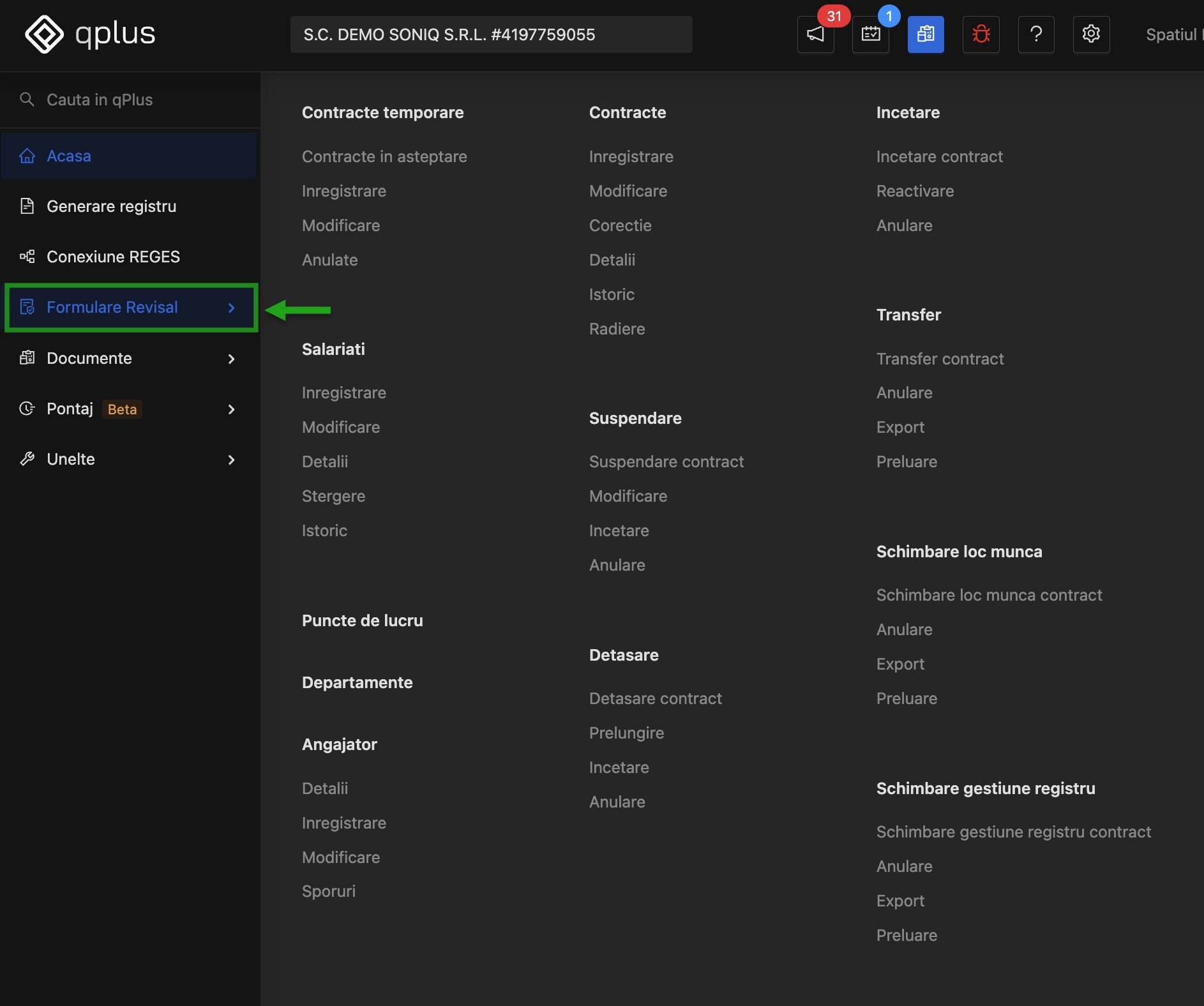Open Istoric under Contracte

612,294
